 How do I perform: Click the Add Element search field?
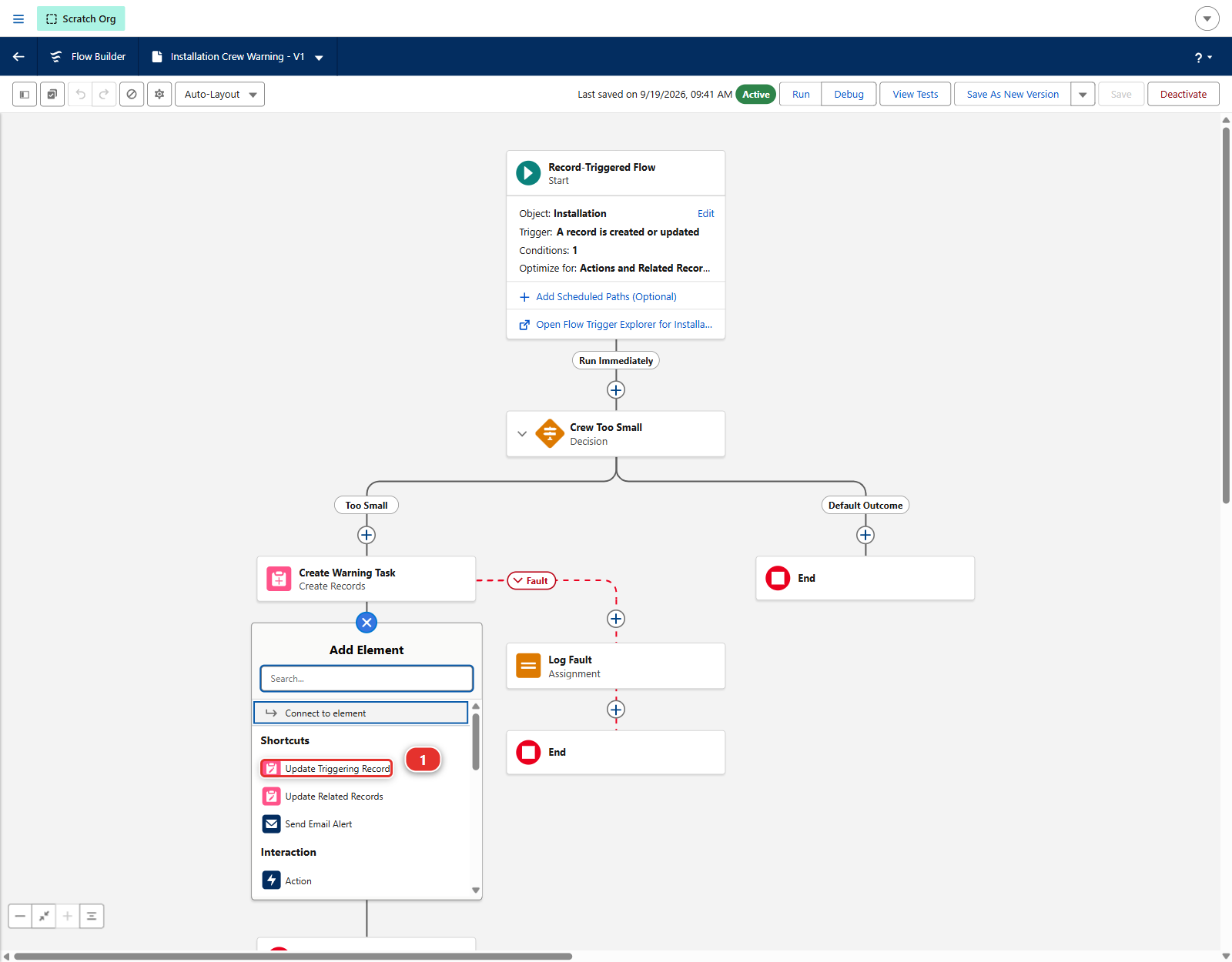tap(367, 679)
